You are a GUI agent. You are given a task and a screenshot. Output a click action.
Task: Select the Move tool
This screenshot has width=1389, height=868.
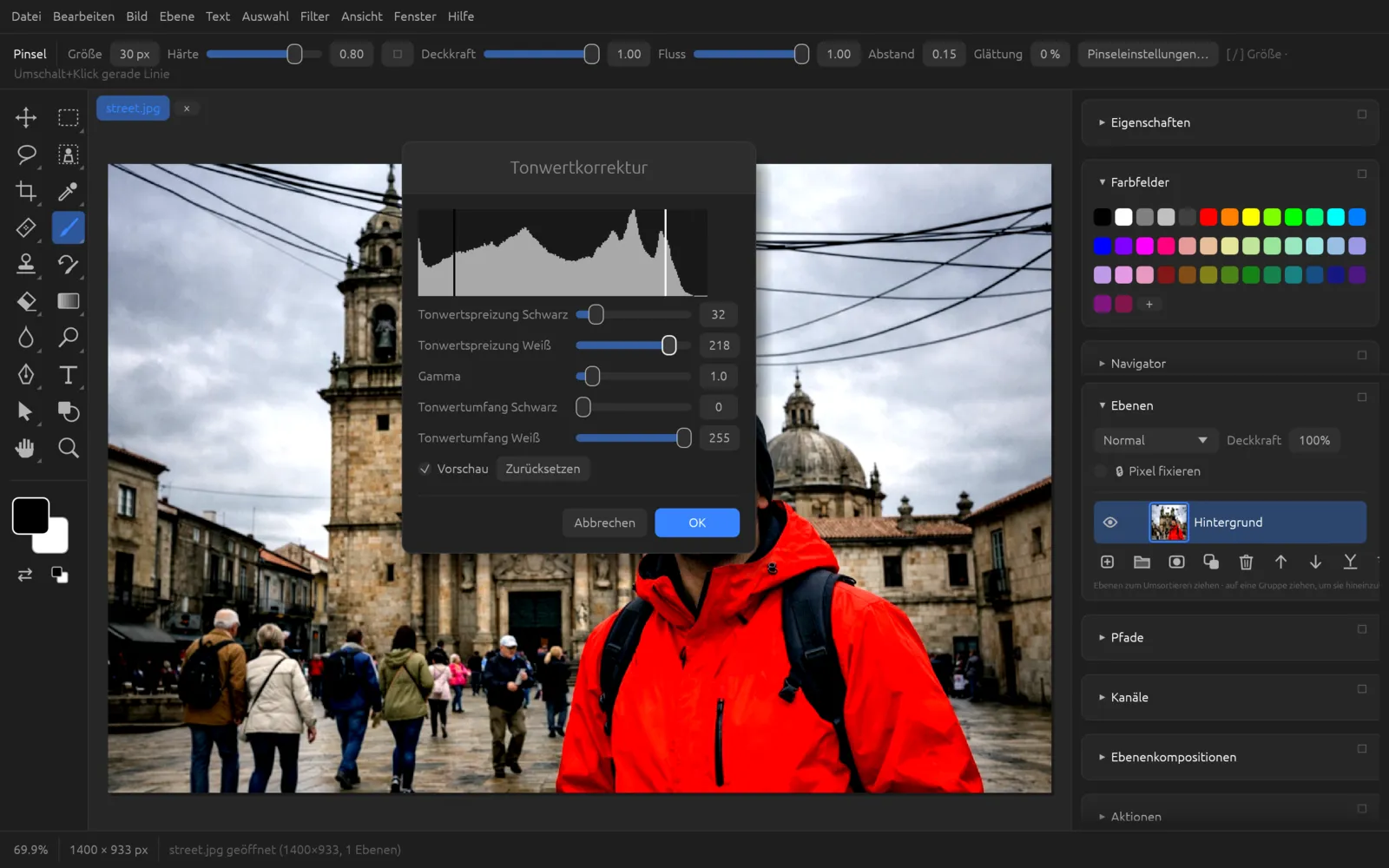tap(26, 117)
